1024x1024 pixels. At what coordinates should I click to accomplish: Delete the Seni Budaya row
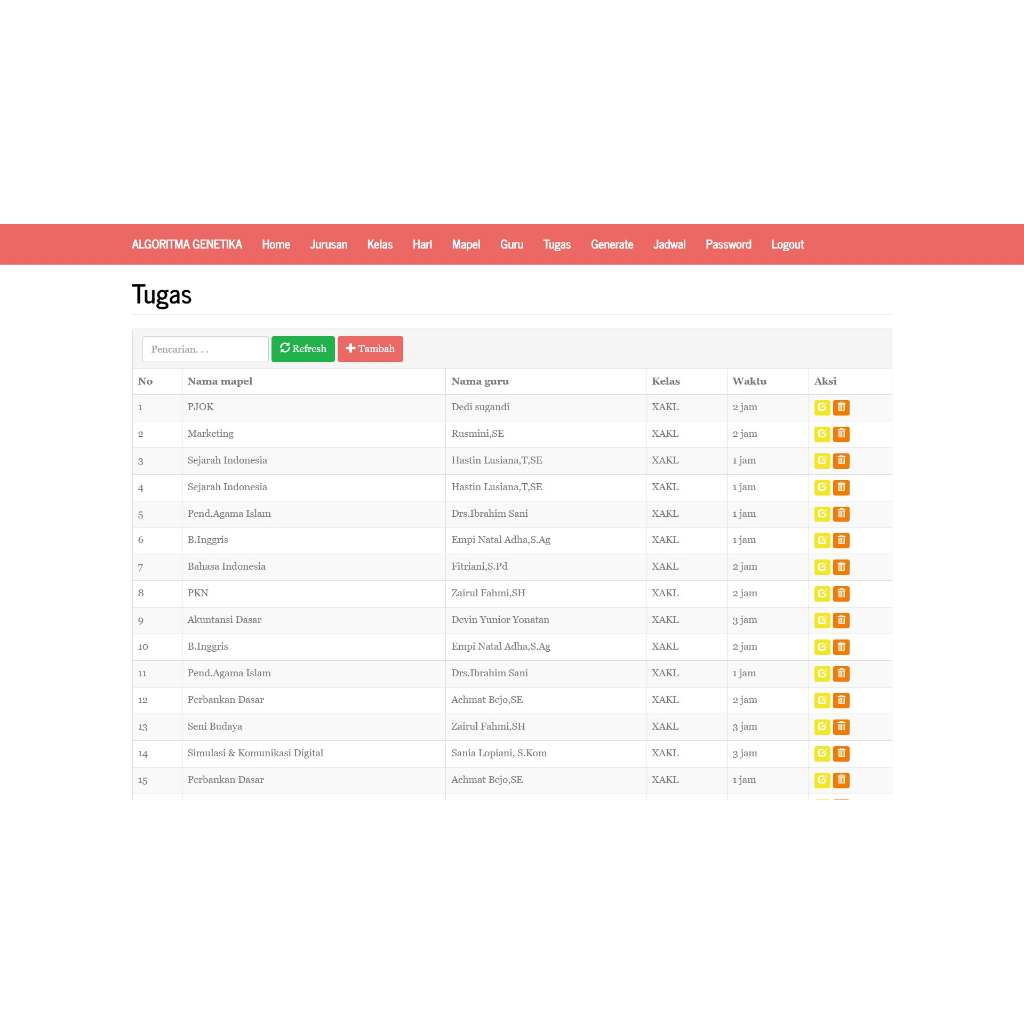coord(841,727)
